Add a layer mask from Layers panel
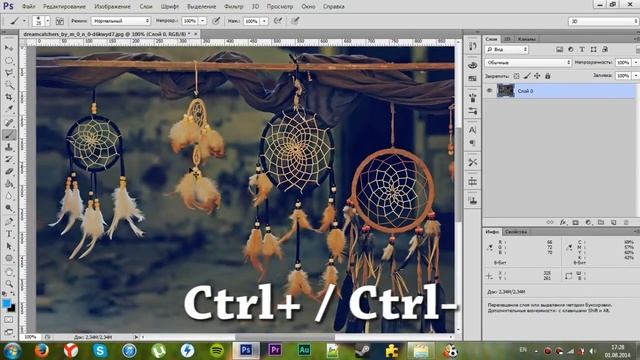Screen dimensions: 640x360 click(x=576, y=222)
